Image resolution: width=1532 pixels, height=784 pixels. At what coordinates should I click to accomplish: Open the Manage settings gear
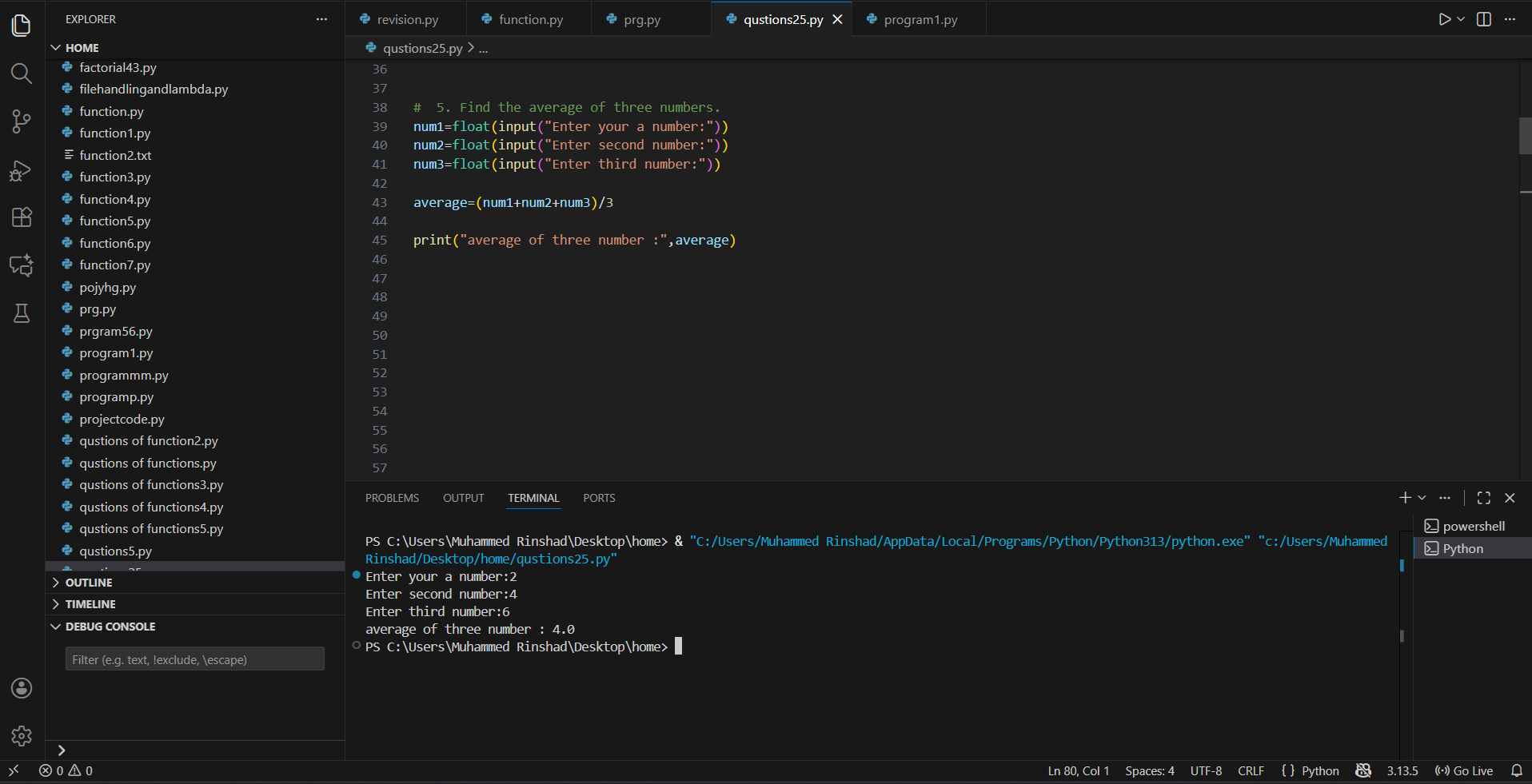click(x=21, y=736)
